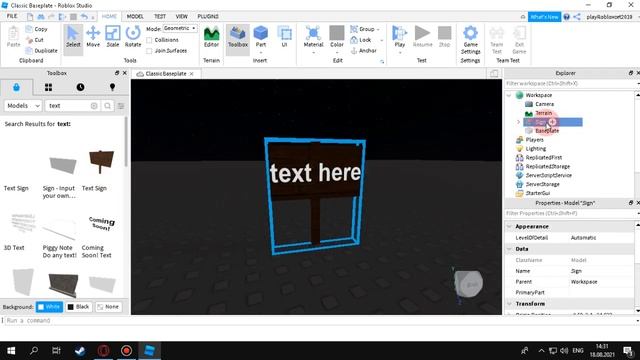
Task: Lock the selection with Lock tool
Action: pyautogui.click(x=361, y=40)
